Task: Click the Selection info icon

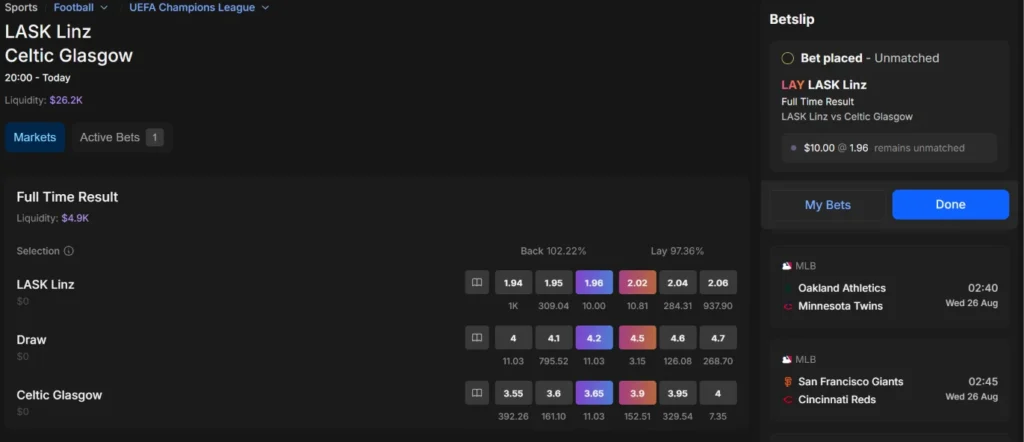Action: [x=69, y=251]
